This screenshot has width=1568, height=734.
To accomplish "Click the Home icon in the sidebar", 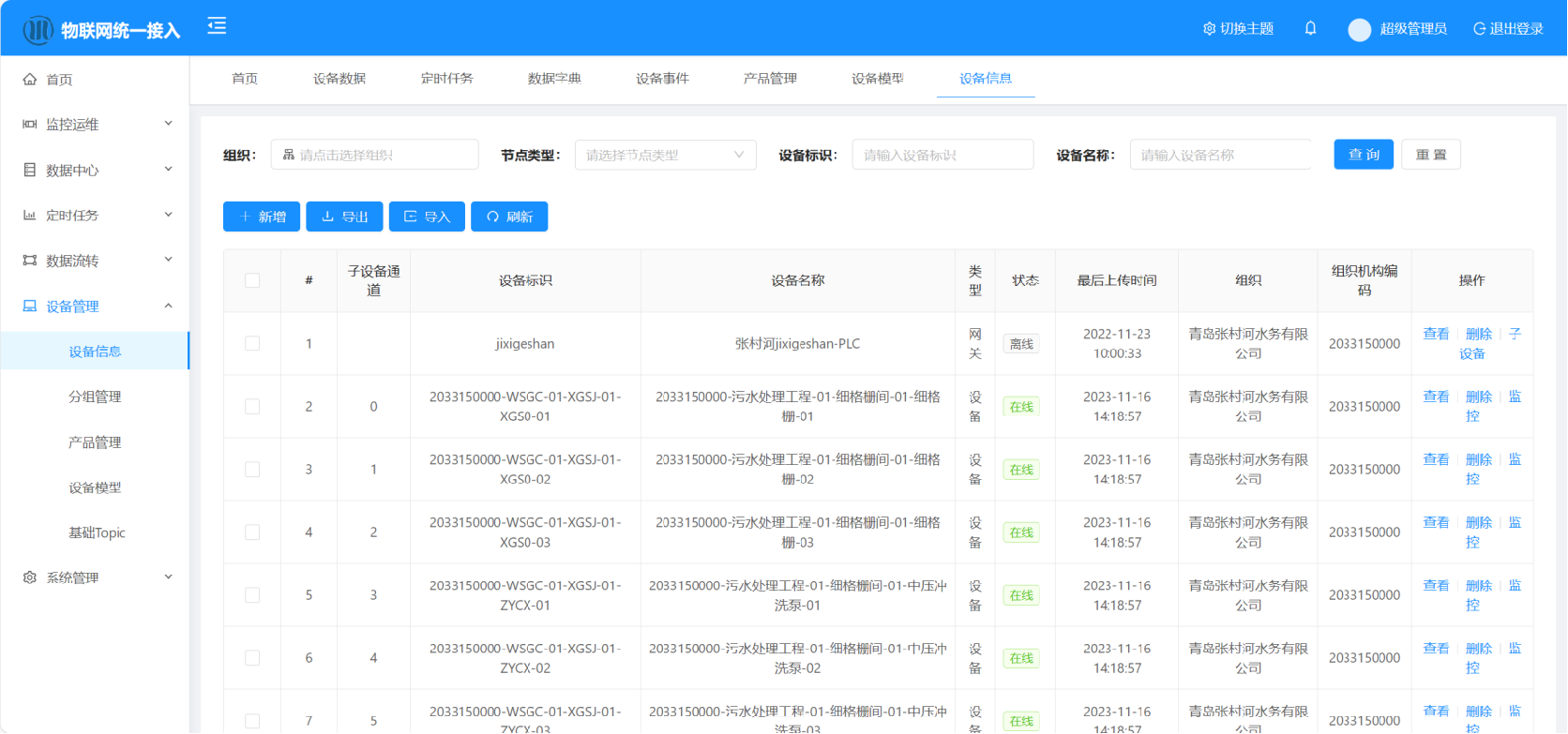I will 30,80.
